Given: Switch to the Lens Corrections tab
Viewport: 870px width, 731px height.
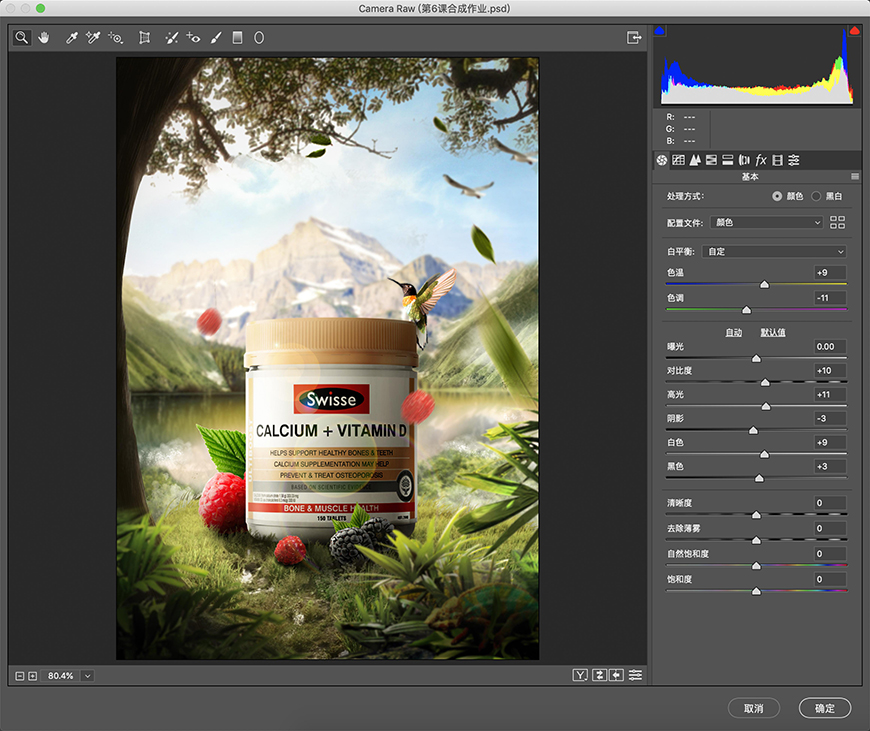Looking at the screenshot, I should tap(745, 160).
